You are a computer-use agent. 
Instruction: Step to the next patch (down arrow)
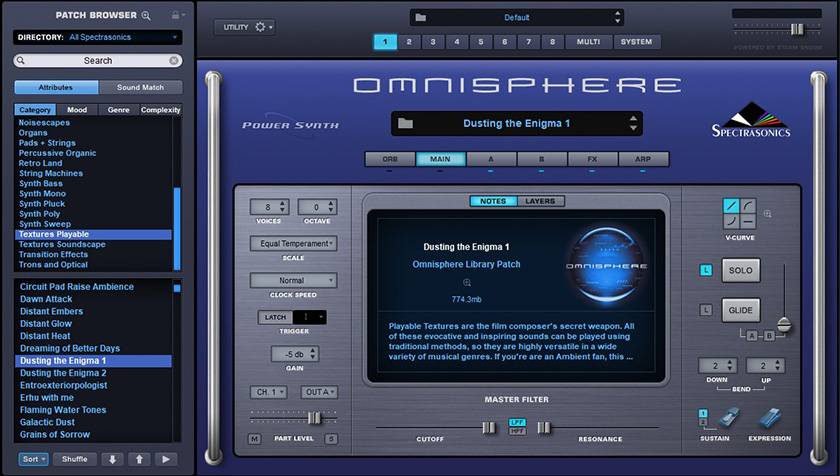point(112,459)
